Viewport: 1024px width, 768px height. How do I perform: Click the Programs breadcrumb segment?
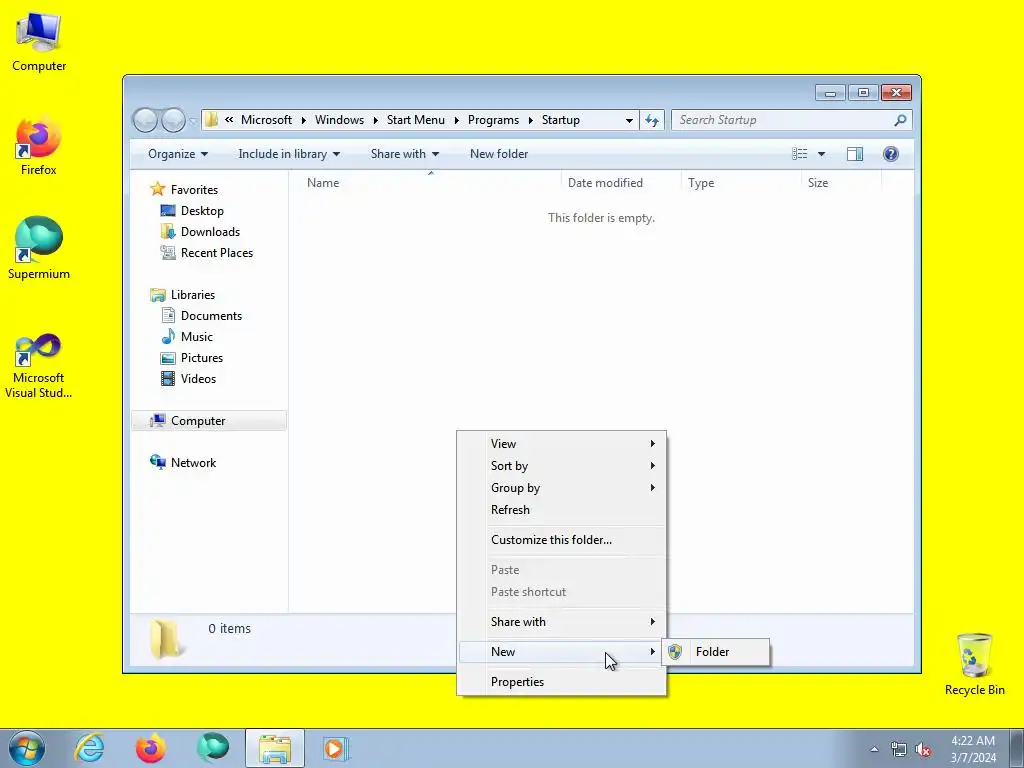493,120
